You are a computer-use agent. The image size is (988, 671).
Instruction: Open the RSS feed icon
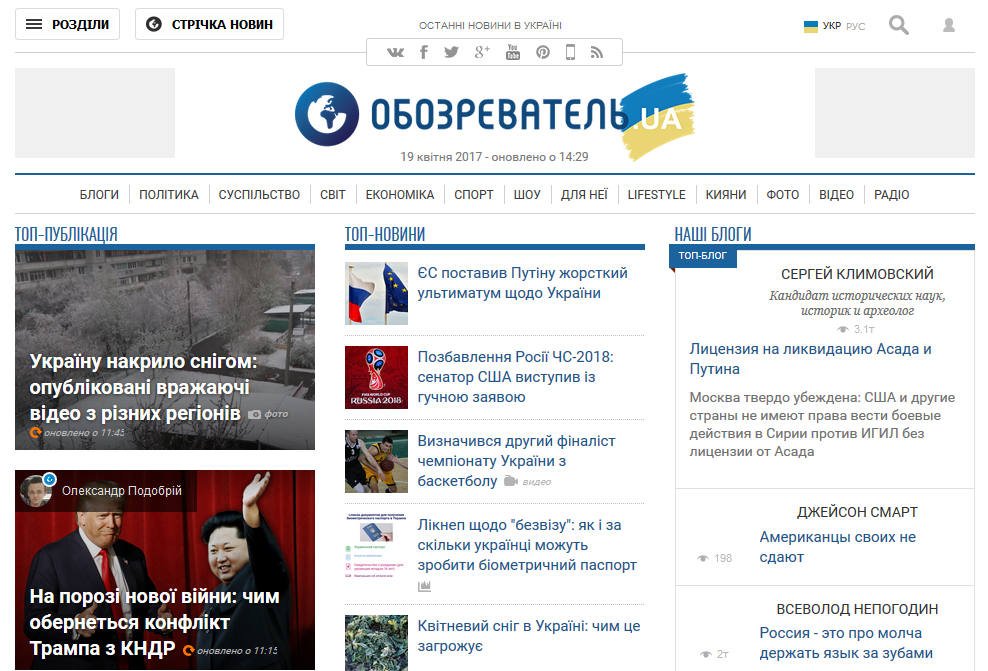click(597, 52)
